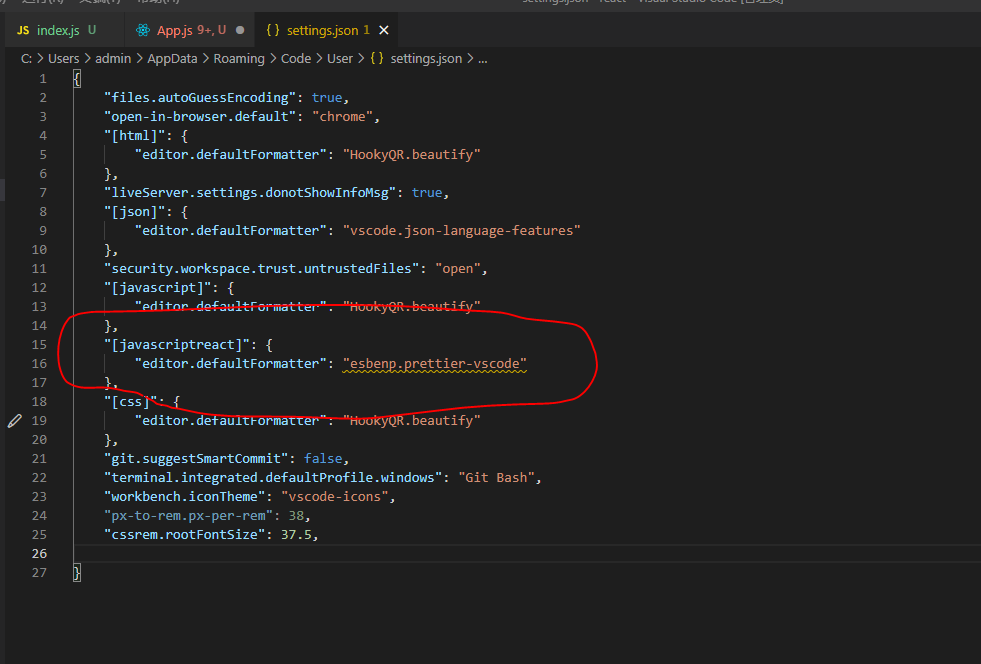The image size is (981, 664).
Task: Click the value 38 on line 24
Action: point(296,516)
